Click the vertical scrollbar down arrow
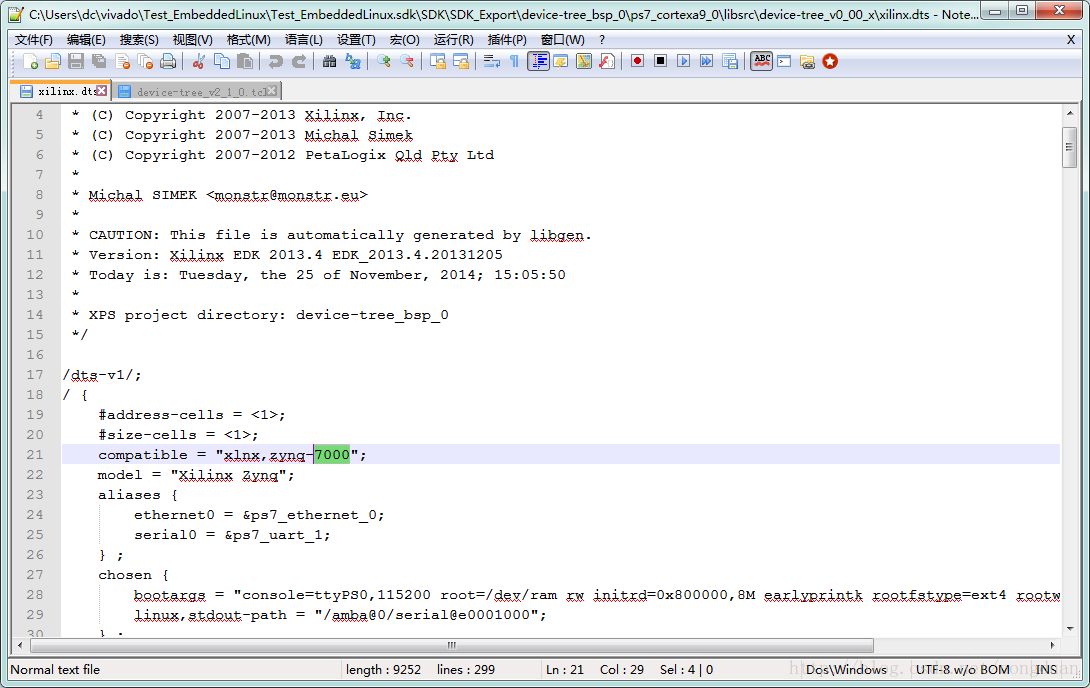This screenshot has width=1090, height=688. click(x=1070, y=628)
